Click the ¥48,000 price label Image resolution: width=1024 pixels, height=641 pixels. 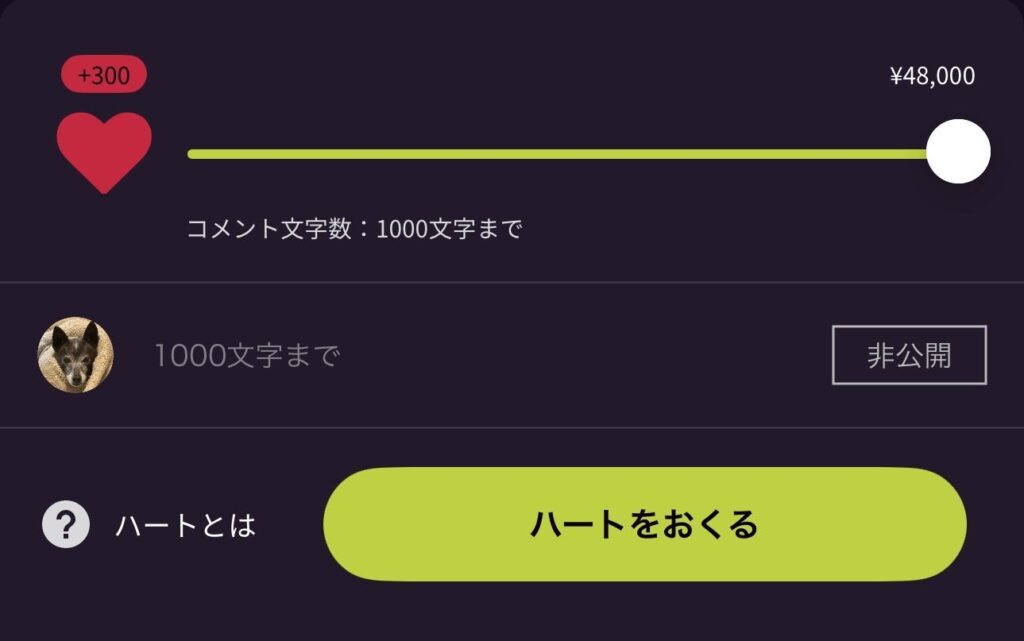(x=932, y=76)
